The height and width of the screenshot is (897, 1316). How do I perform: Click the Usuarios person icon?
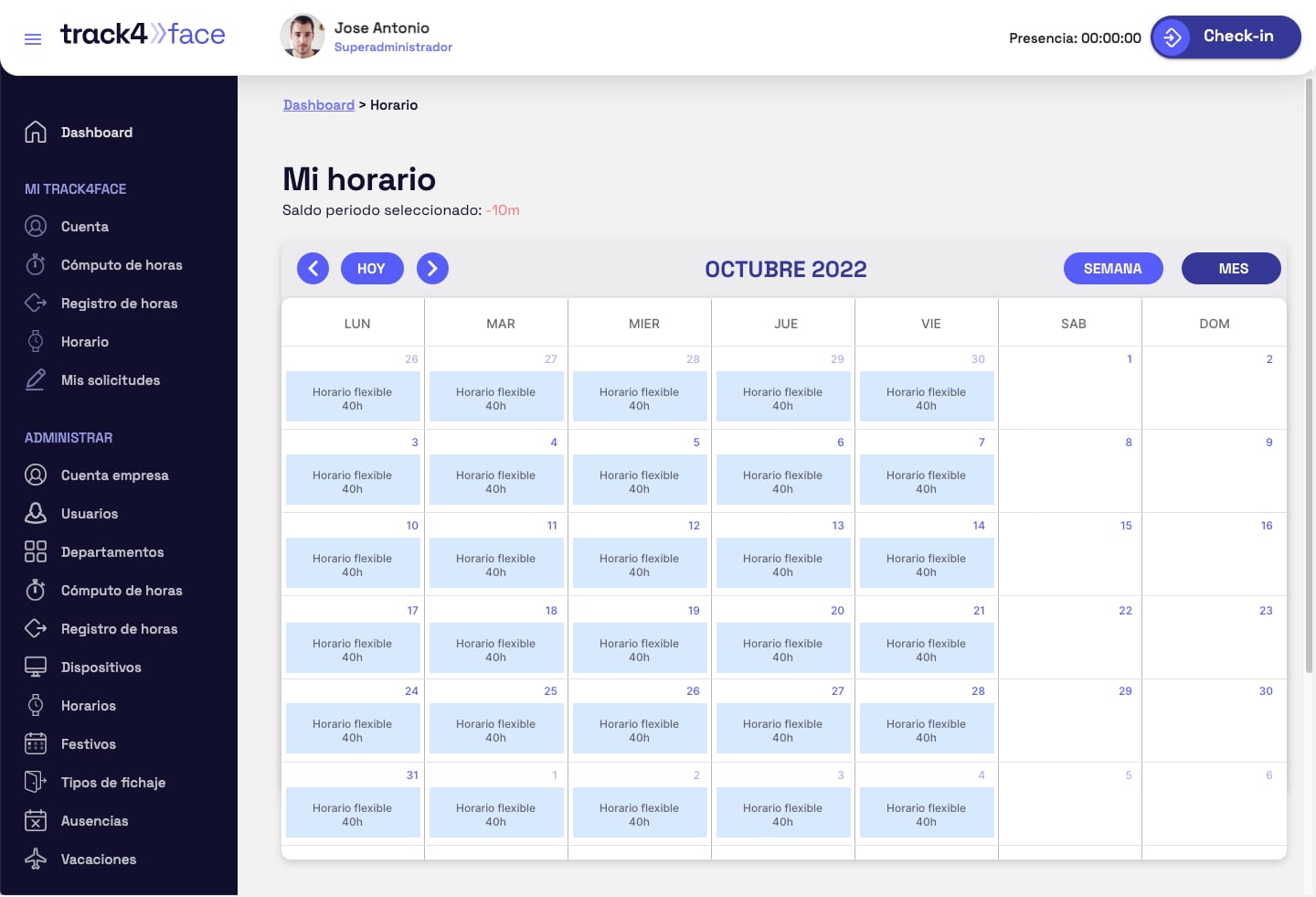point(36,514)
